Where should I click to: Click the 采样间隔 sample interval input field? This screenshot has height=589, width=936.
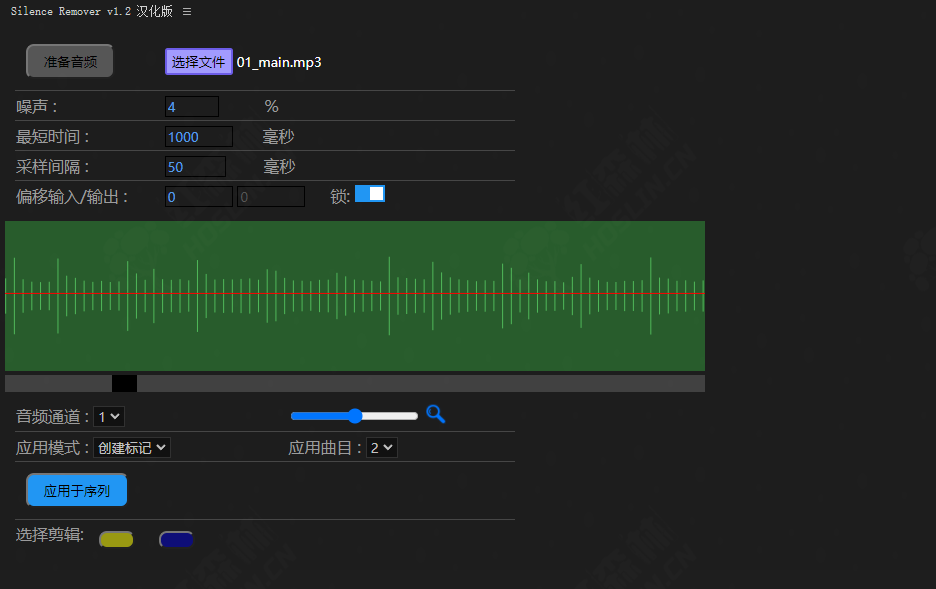coord(195,166)
